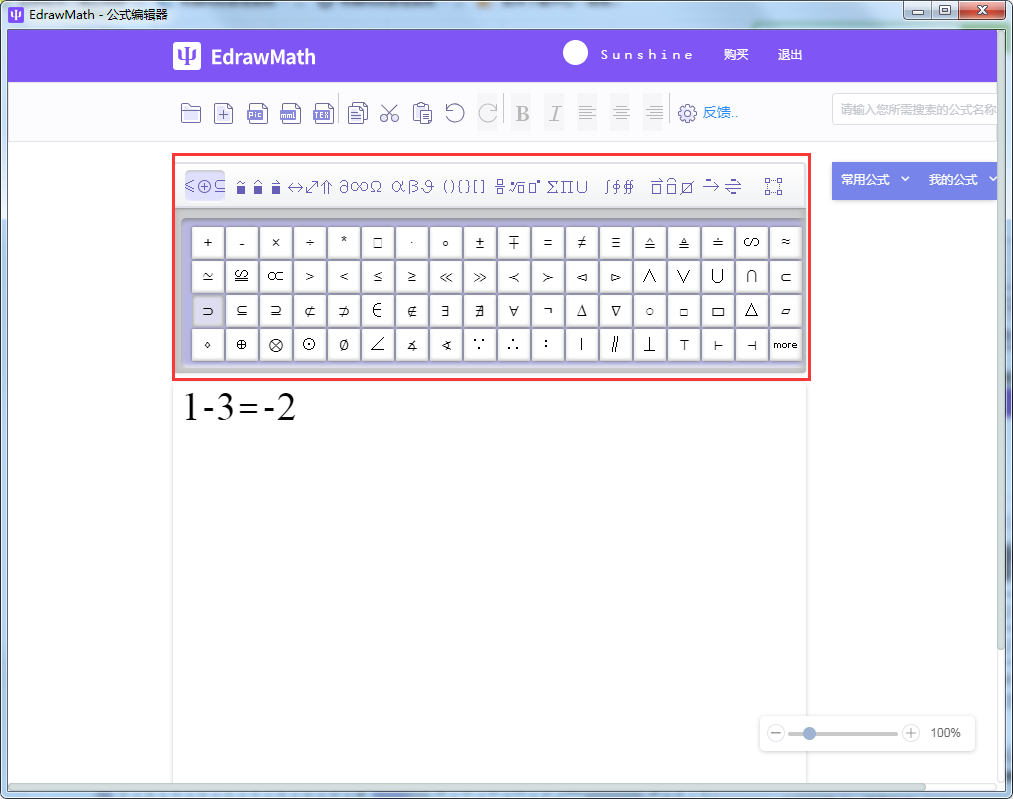Screen dimensions: 1013x799
Task: Insert the angle ∠ symbol
Action: 378,345
